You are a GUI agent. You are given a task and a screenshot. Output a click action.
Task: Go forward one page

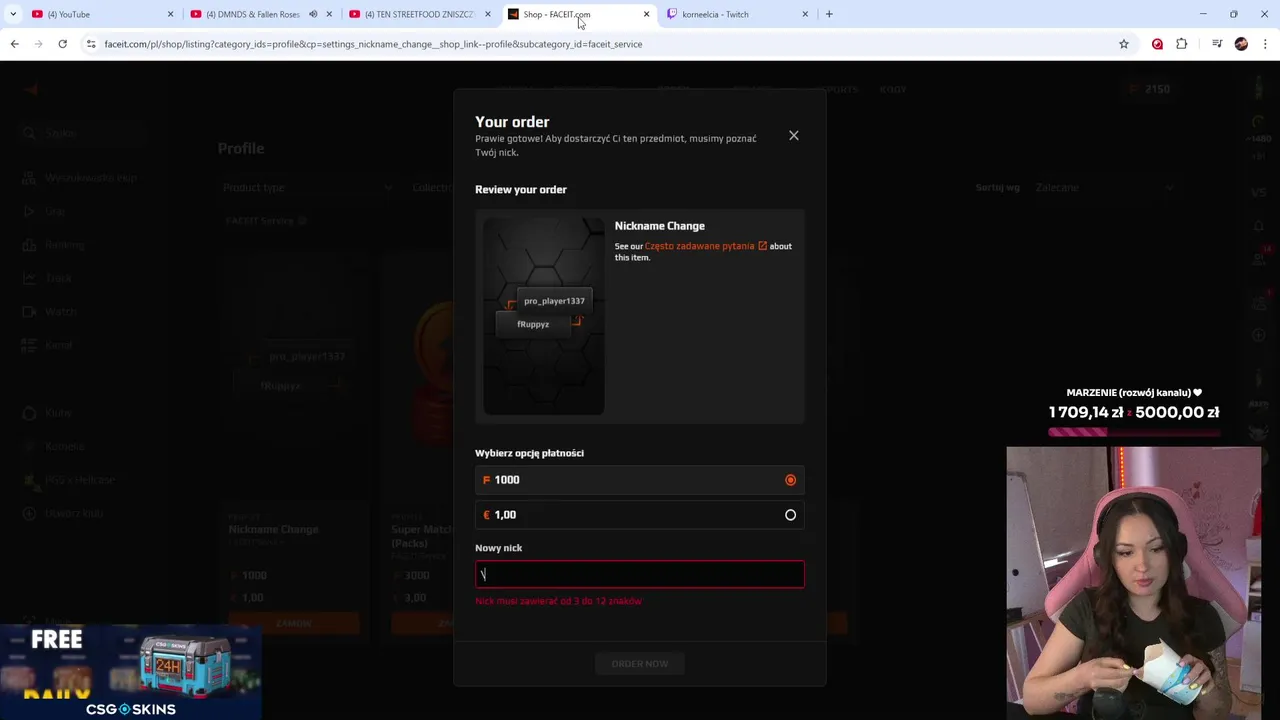[x=38, y=44]
